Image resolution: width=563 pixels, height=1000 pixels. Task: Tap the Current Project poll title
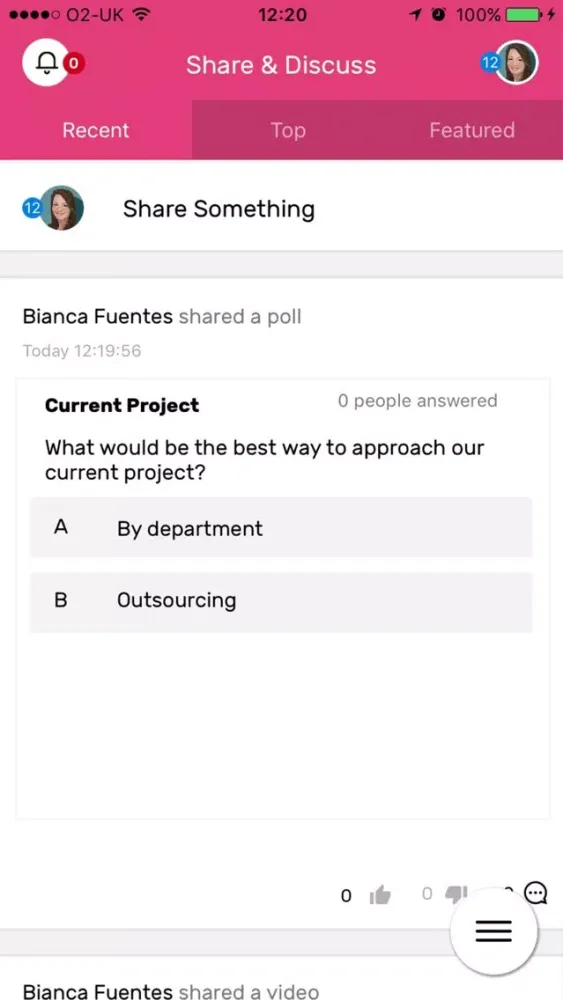(x=122, y=405)
